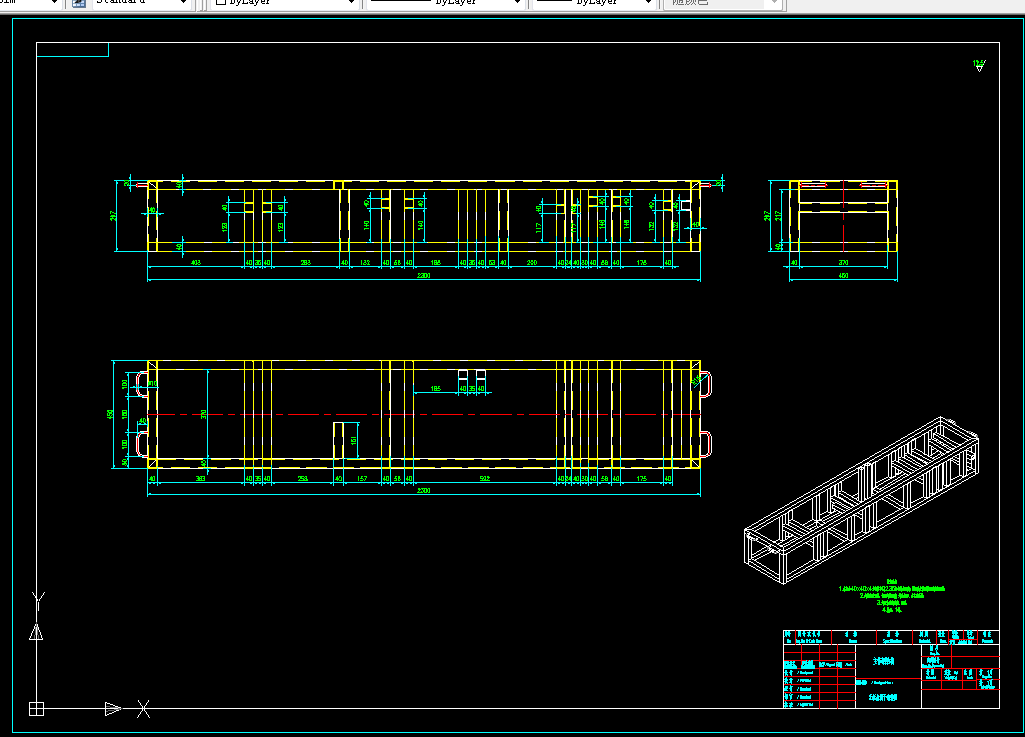Image resolution: width=1025 pixels, height=737 pixels.
Task: Select the 253 dimension in top view
Action: pyautogui.click(x=303, y=479)
